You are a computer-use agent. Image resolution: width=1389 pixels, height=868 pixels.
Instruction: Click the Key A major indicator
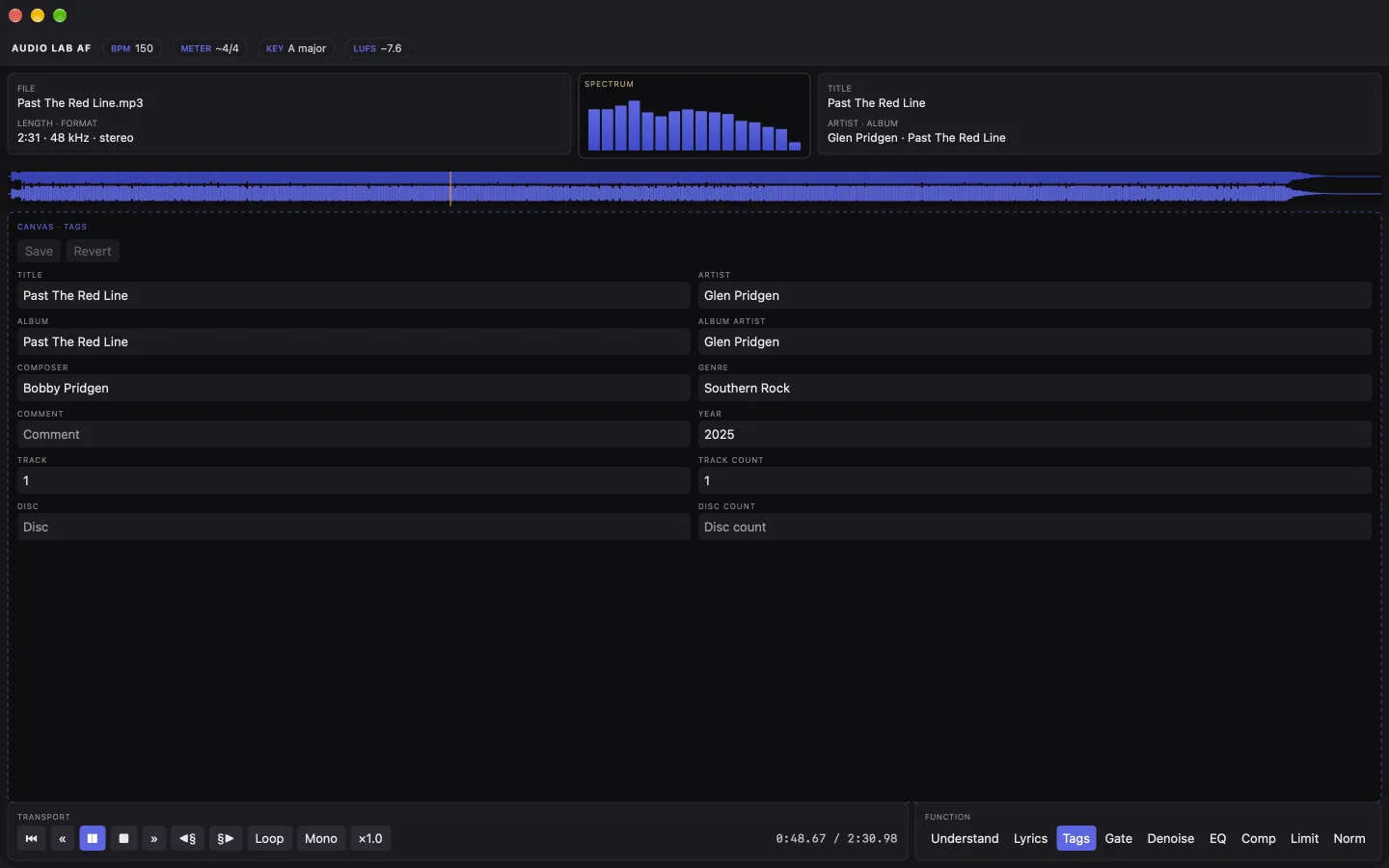click(296, 48)
